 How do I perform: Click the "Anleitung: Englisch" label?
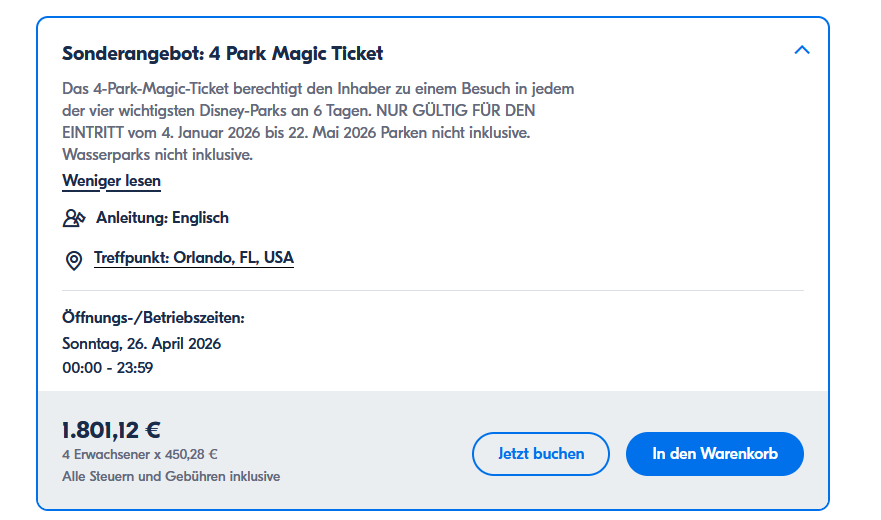pos(162,218)
